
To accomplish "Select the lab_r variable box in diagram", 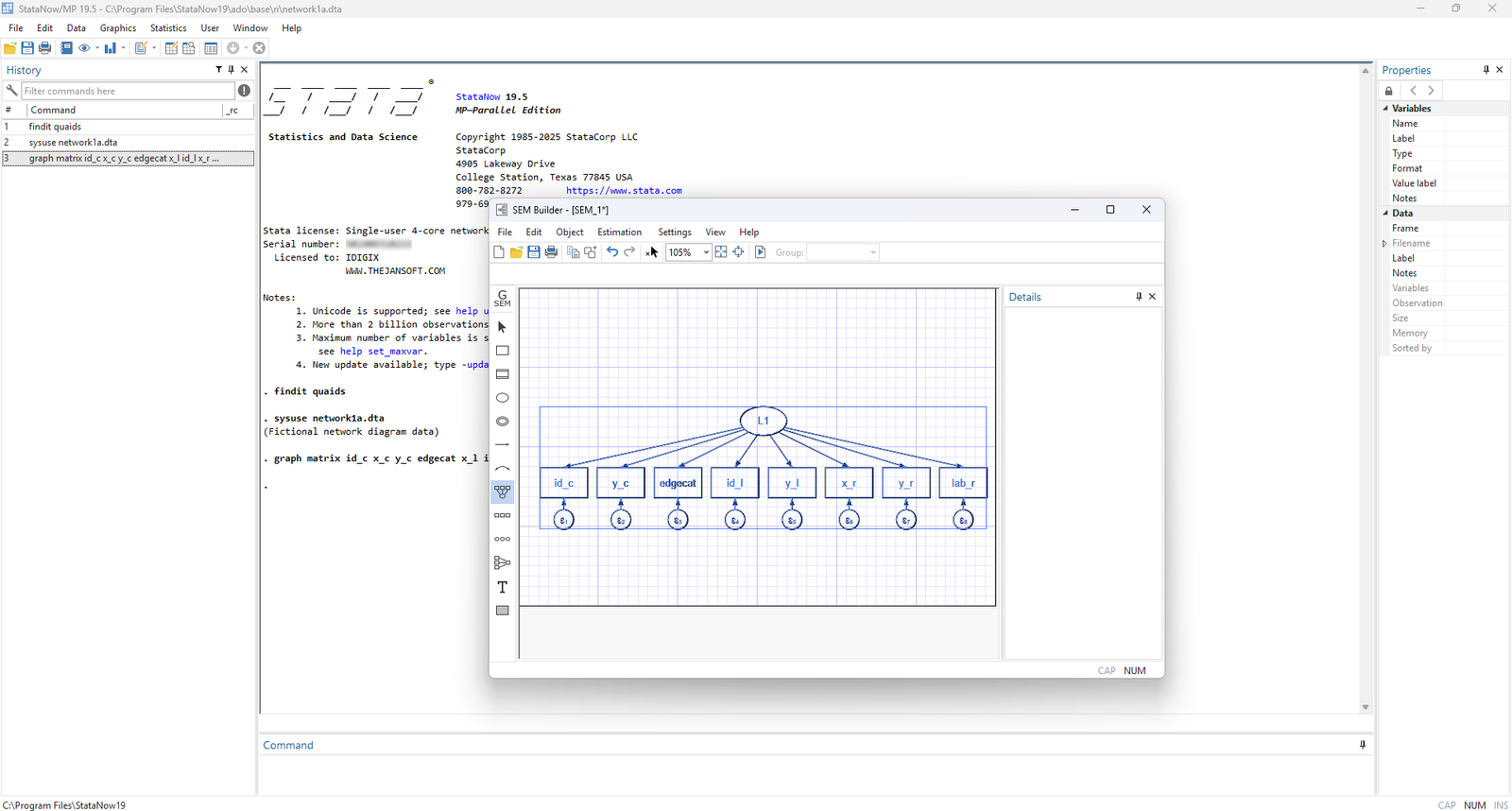I will pos(963,483).
